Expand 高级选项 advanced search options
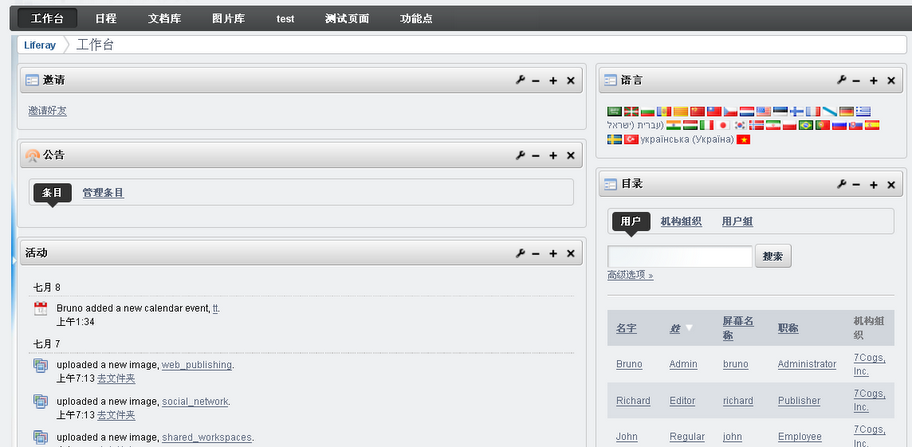The height and width of the screenshot is (447, 912). pyautogui.click(x=630, y=275)
